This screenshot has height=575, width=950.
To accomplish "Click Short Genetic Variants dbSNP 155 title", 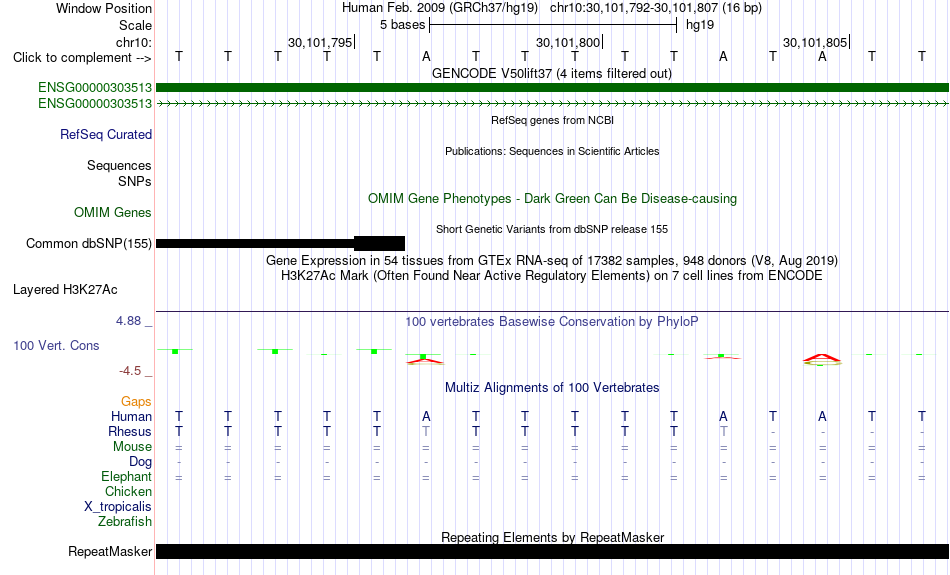I will (x=552, y=229).
